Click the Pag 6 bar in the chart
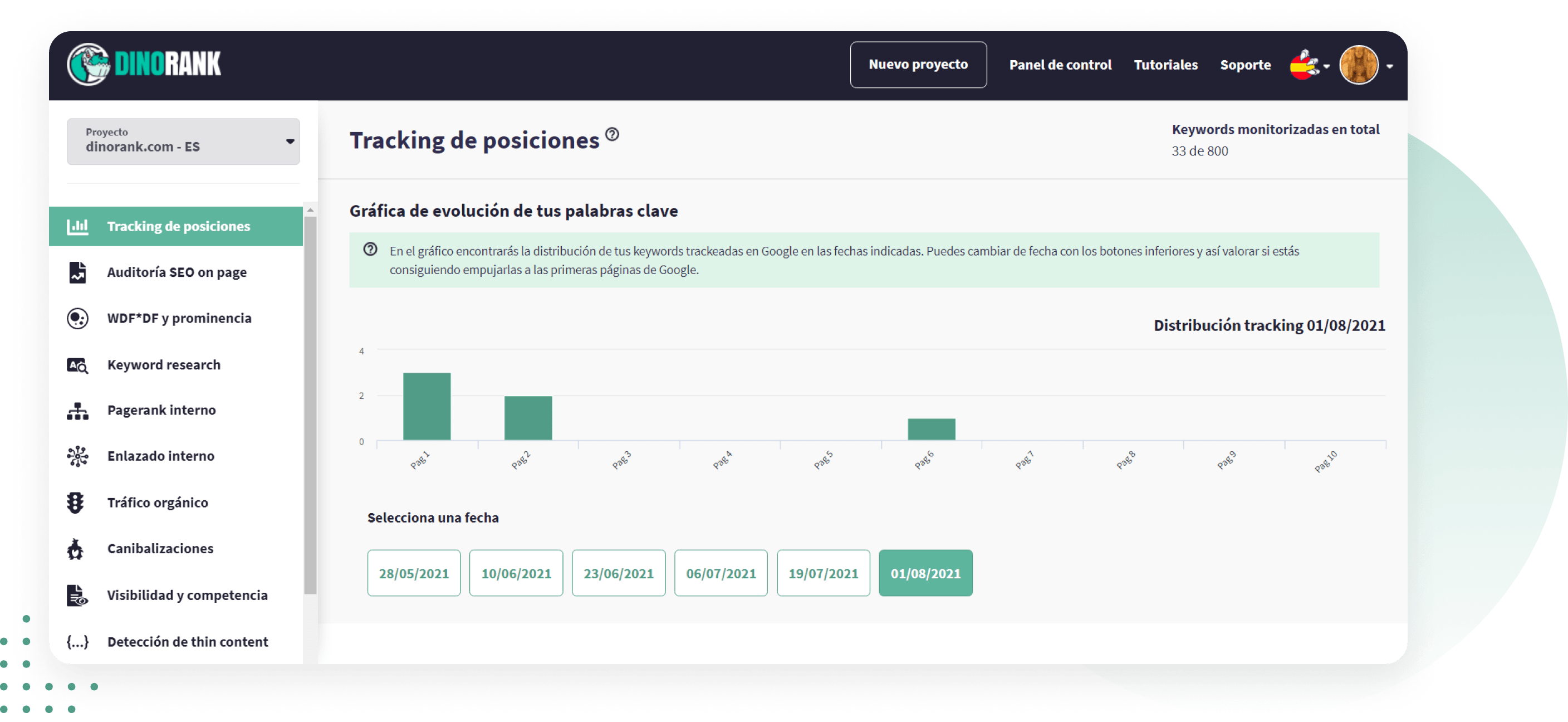The height and width of the screenshot is (722, 1568). coord(932,428)
